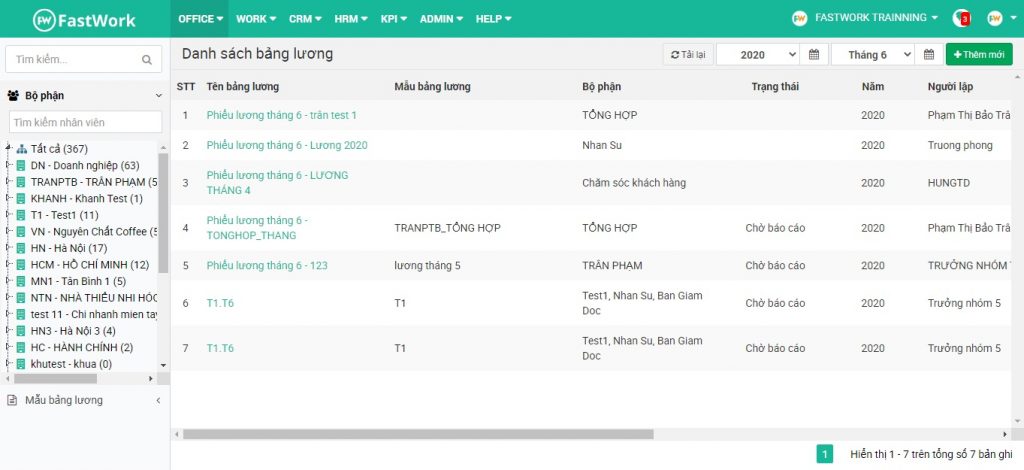
Task: Open the Tháng 6 month dropdown
Action: click(872, 55)
